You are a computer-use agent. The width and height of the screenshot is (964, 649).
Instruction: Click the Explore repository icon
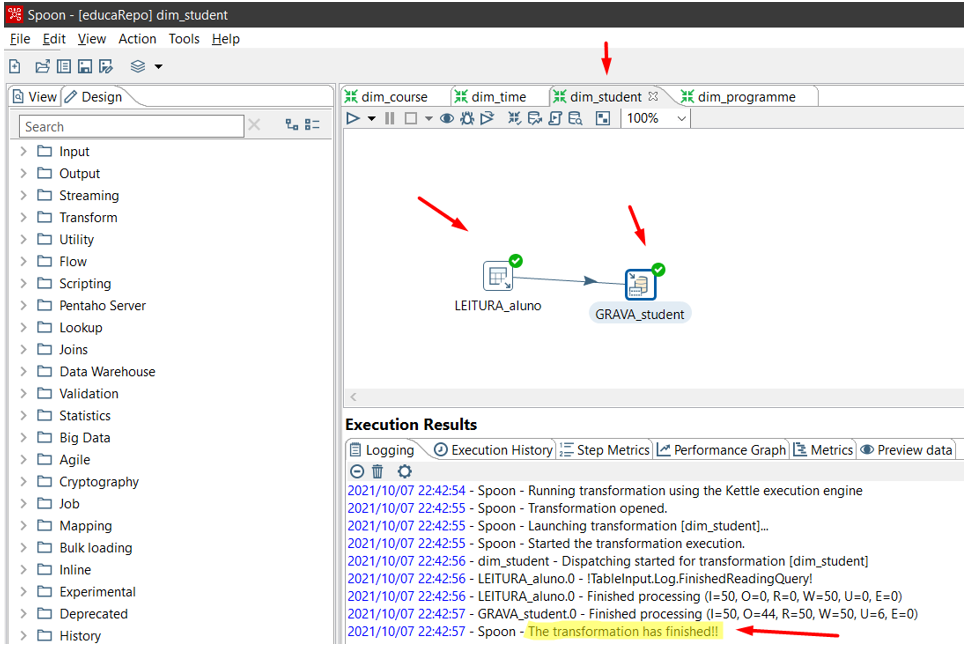tap(64, 66)
